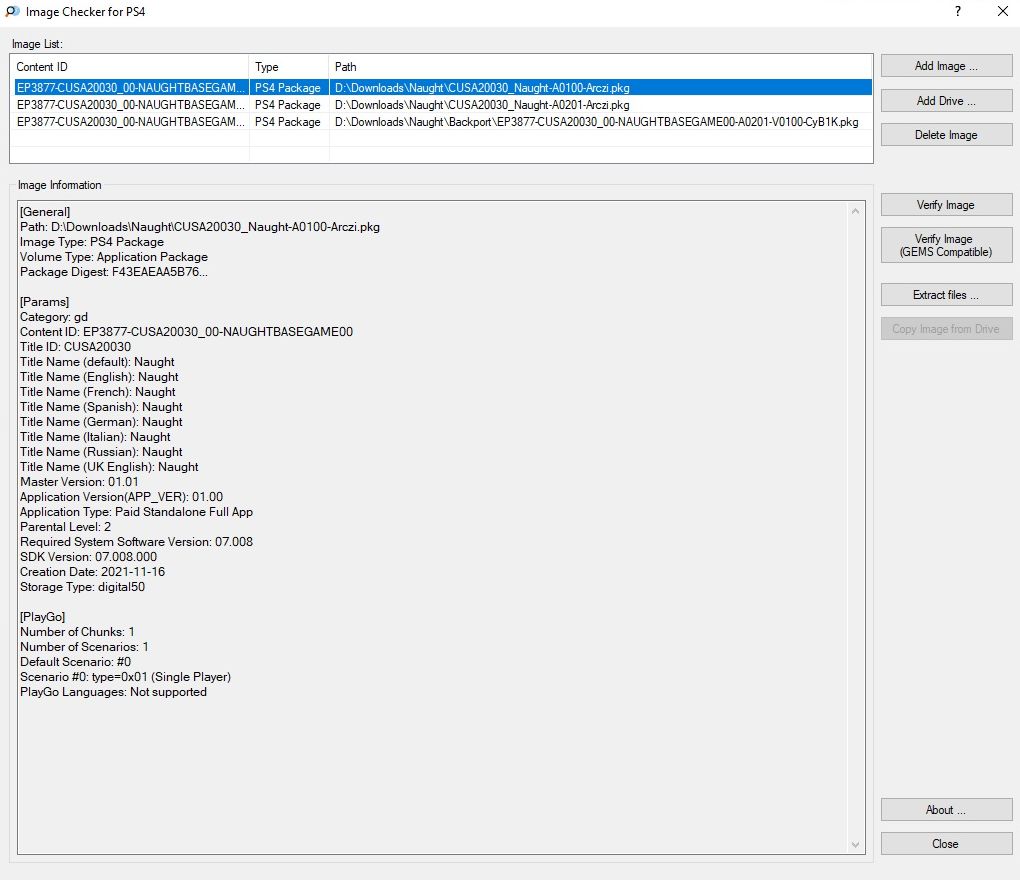Click the Add Drive button
Screen dimensions: 1020x880
click(946, 101)
